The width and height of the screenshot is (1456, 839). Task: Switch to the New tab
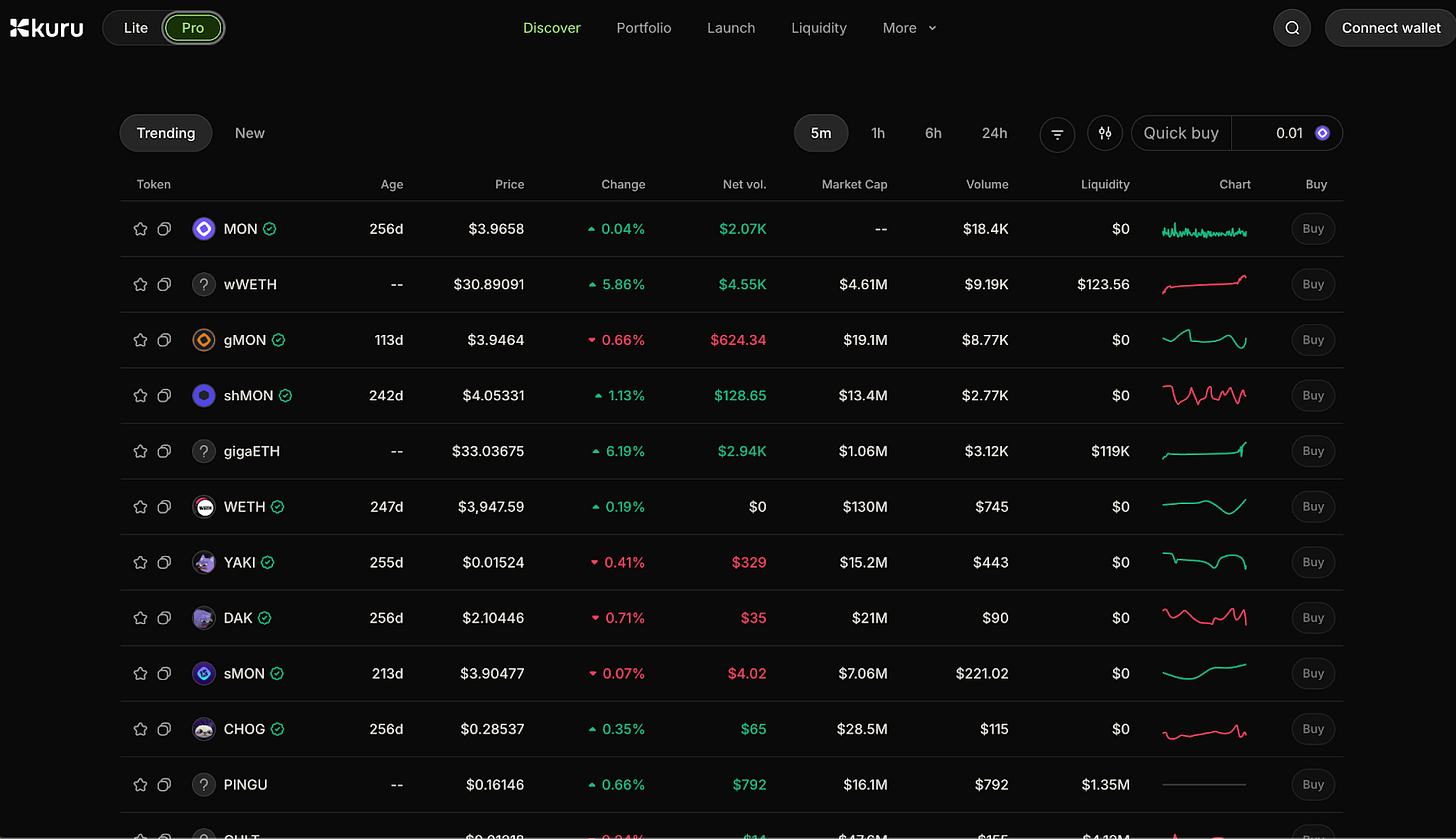250,133
